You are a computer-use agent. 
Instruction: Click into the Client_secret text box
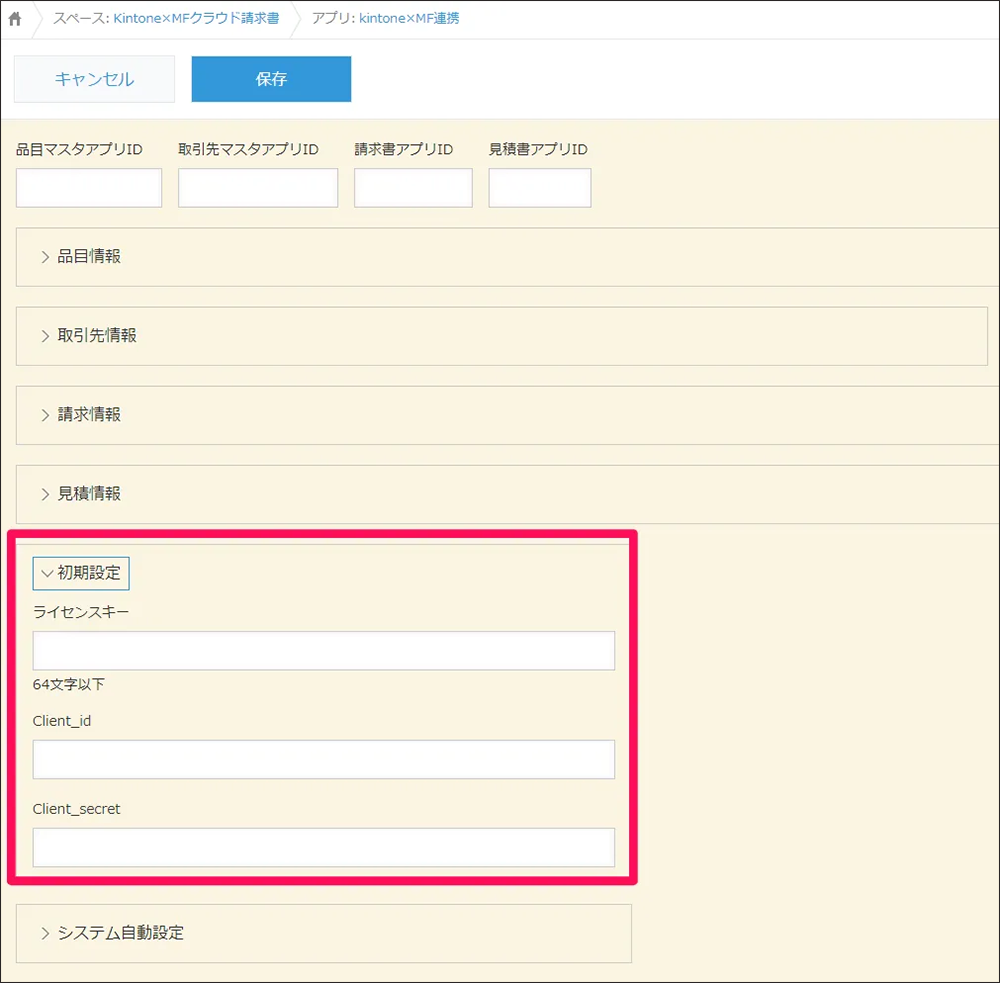pyautogui.click(x=323, y=847)
